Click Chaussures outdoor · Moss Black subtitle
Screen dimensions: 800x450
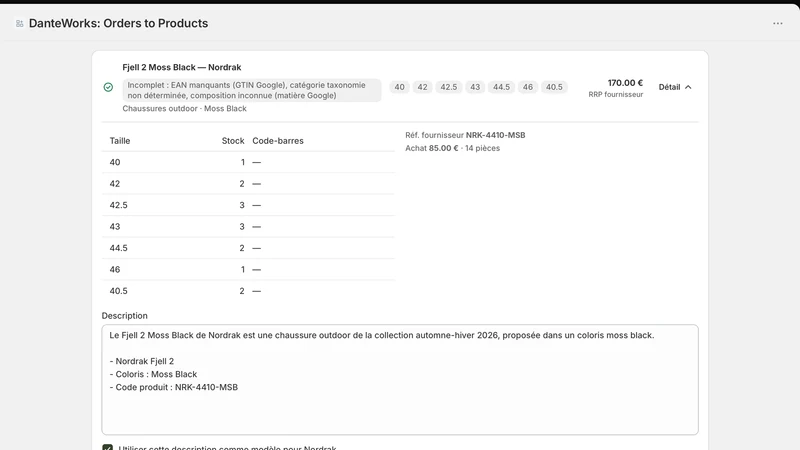(184, 109)
